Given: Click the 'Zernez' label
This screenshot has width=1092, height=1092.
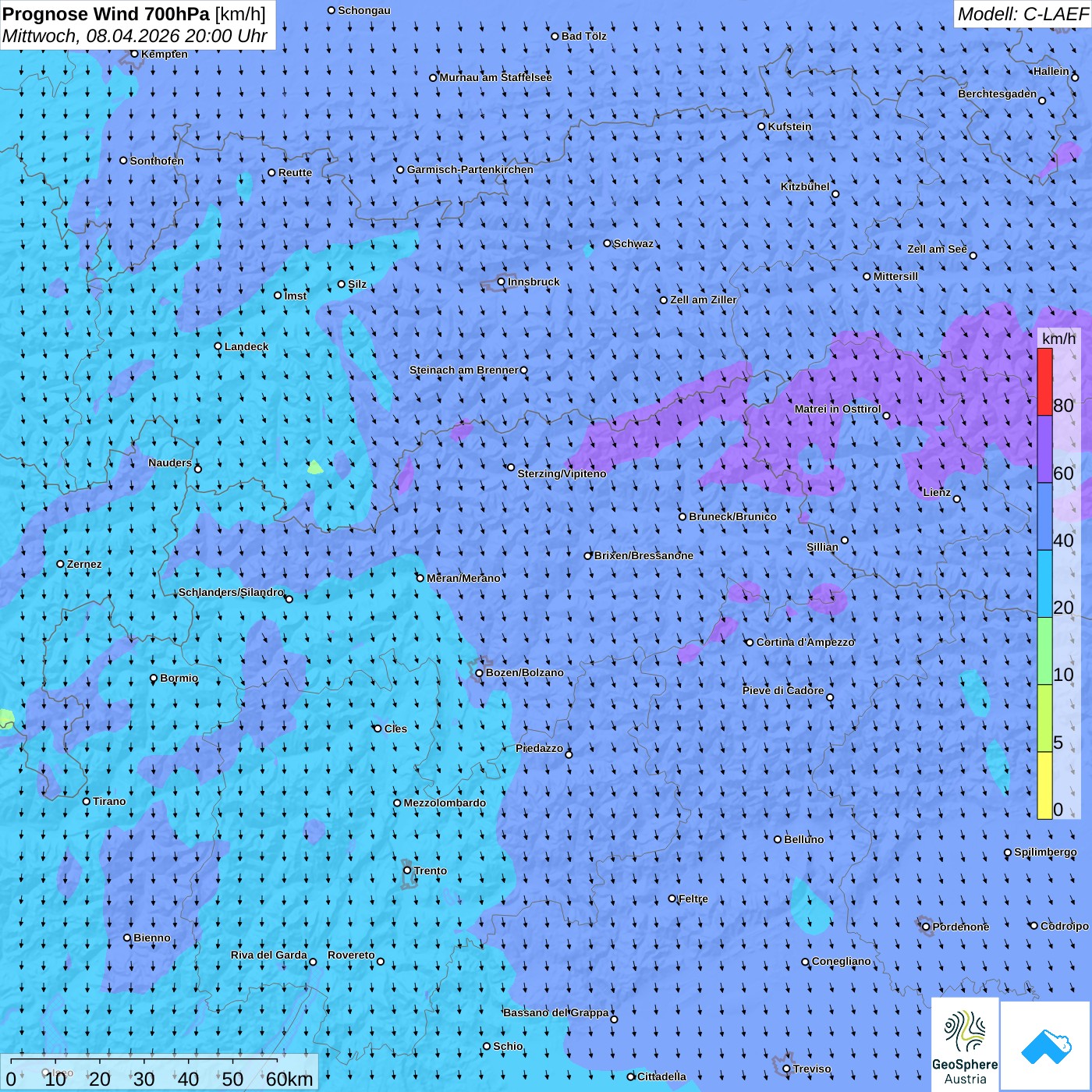Looking at the screenshot, I should pyautogui.click(x=84, y=564).
